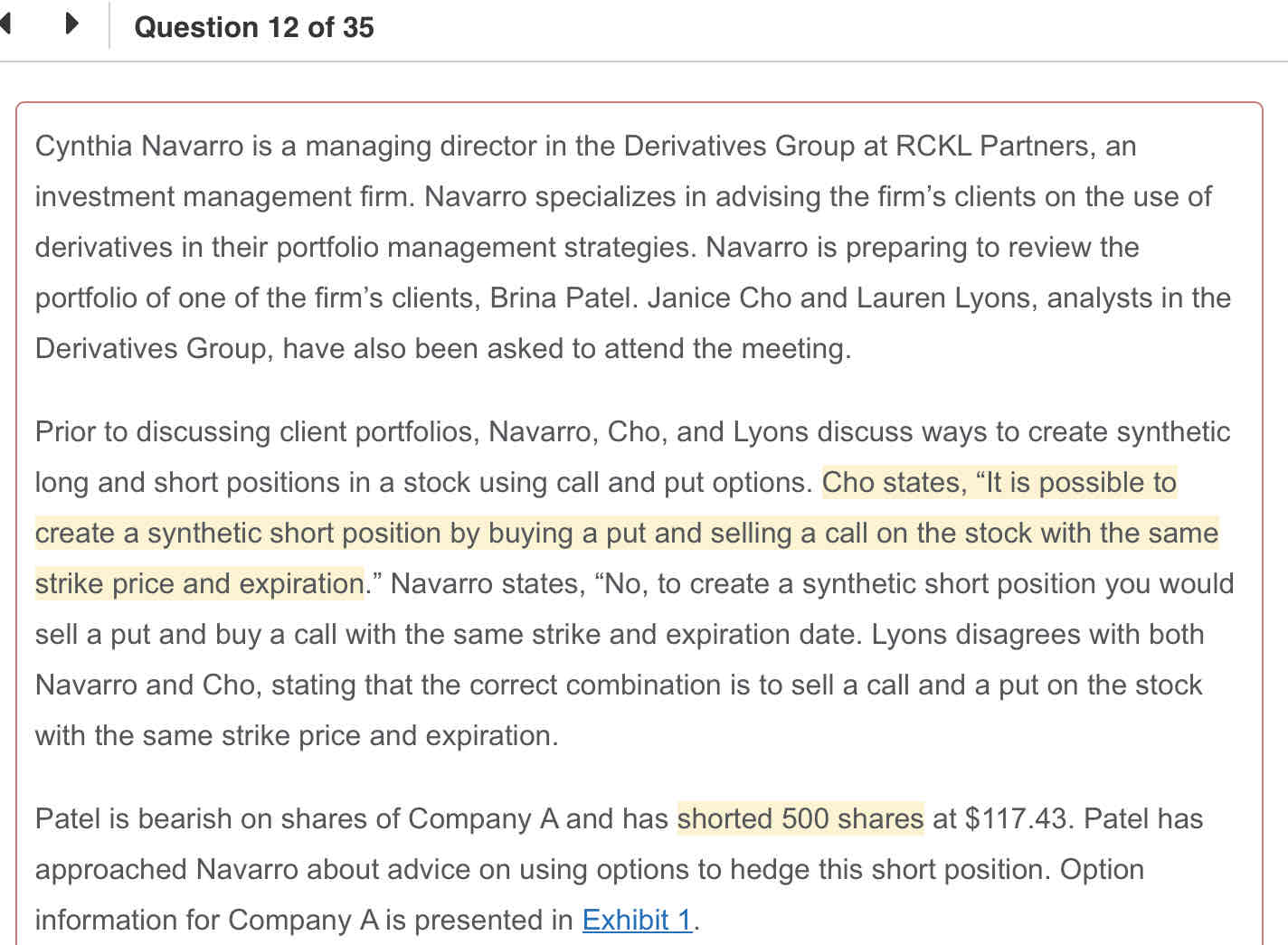This screenshot has height=945, width=1288.
Task: Click highlighted text "Cho states, It is possible to"
Action: [999, 482]
